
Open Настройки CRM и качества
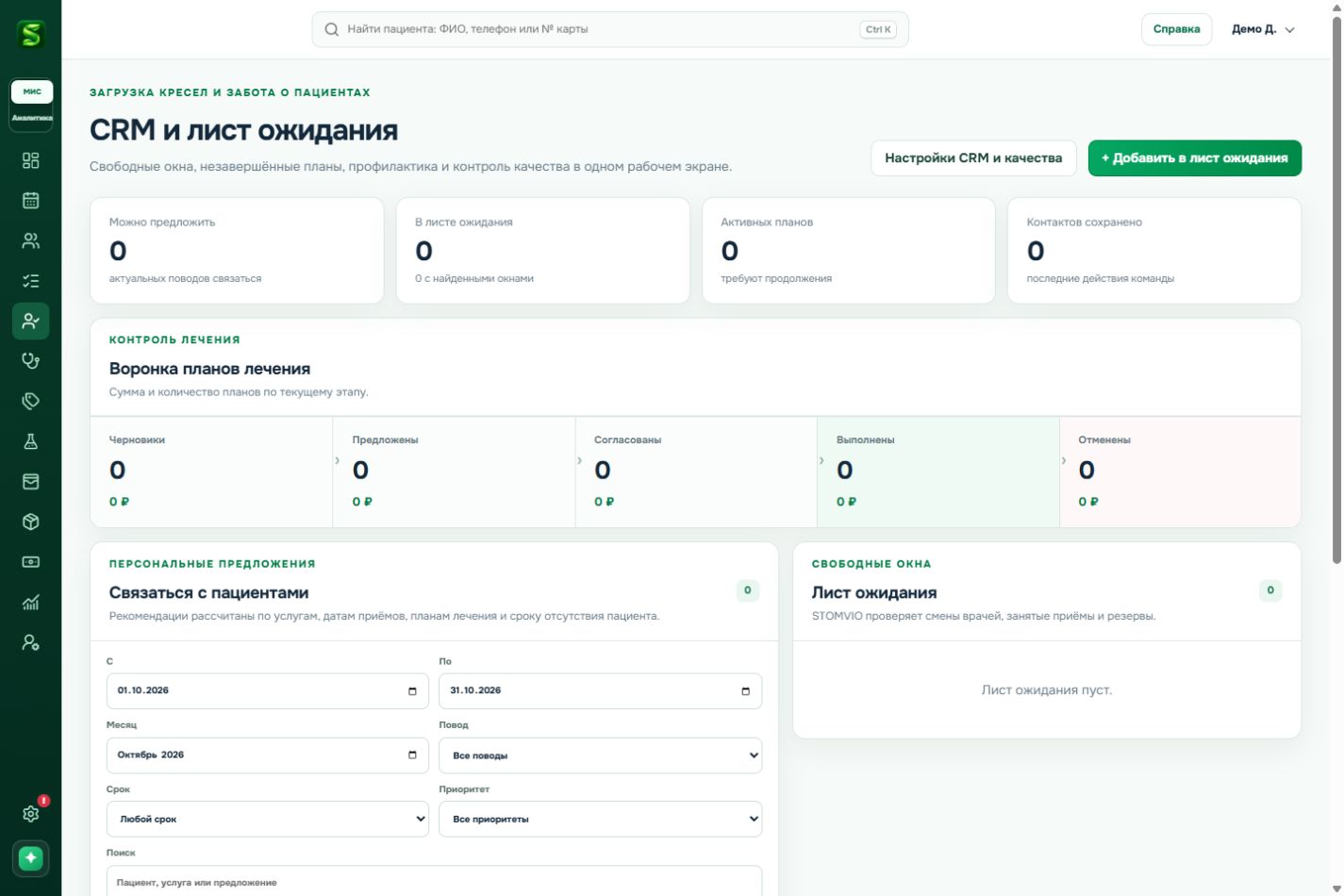973,158
